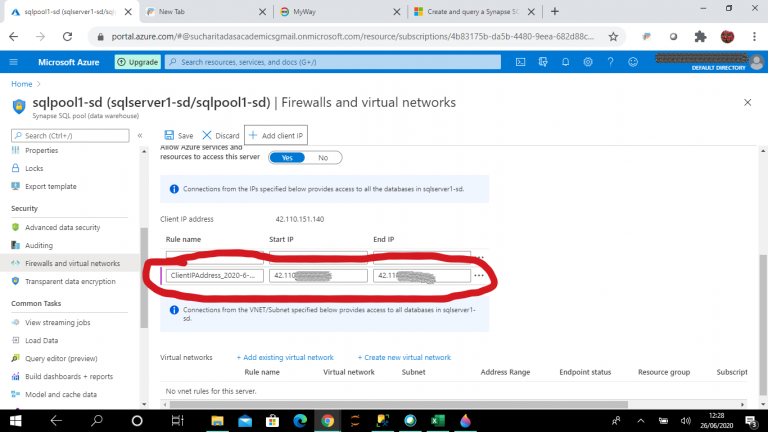768x432 pixels.
Task: Click Add client IP
Action: 276,136
